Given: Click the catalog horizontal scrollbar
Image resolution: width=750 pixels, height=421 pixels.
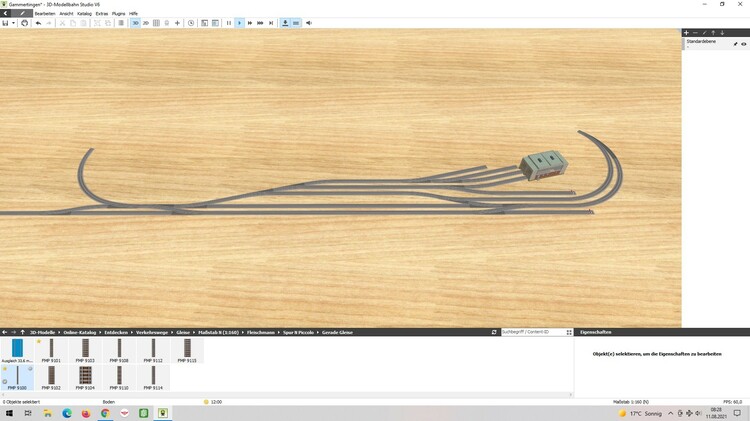Looking at the screenshot, I should [287, 395].
